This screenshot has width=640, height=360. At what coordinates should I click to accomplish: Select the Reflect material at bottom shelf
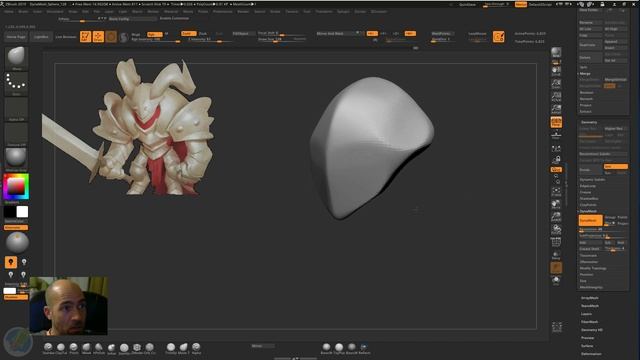coord(364,348)
